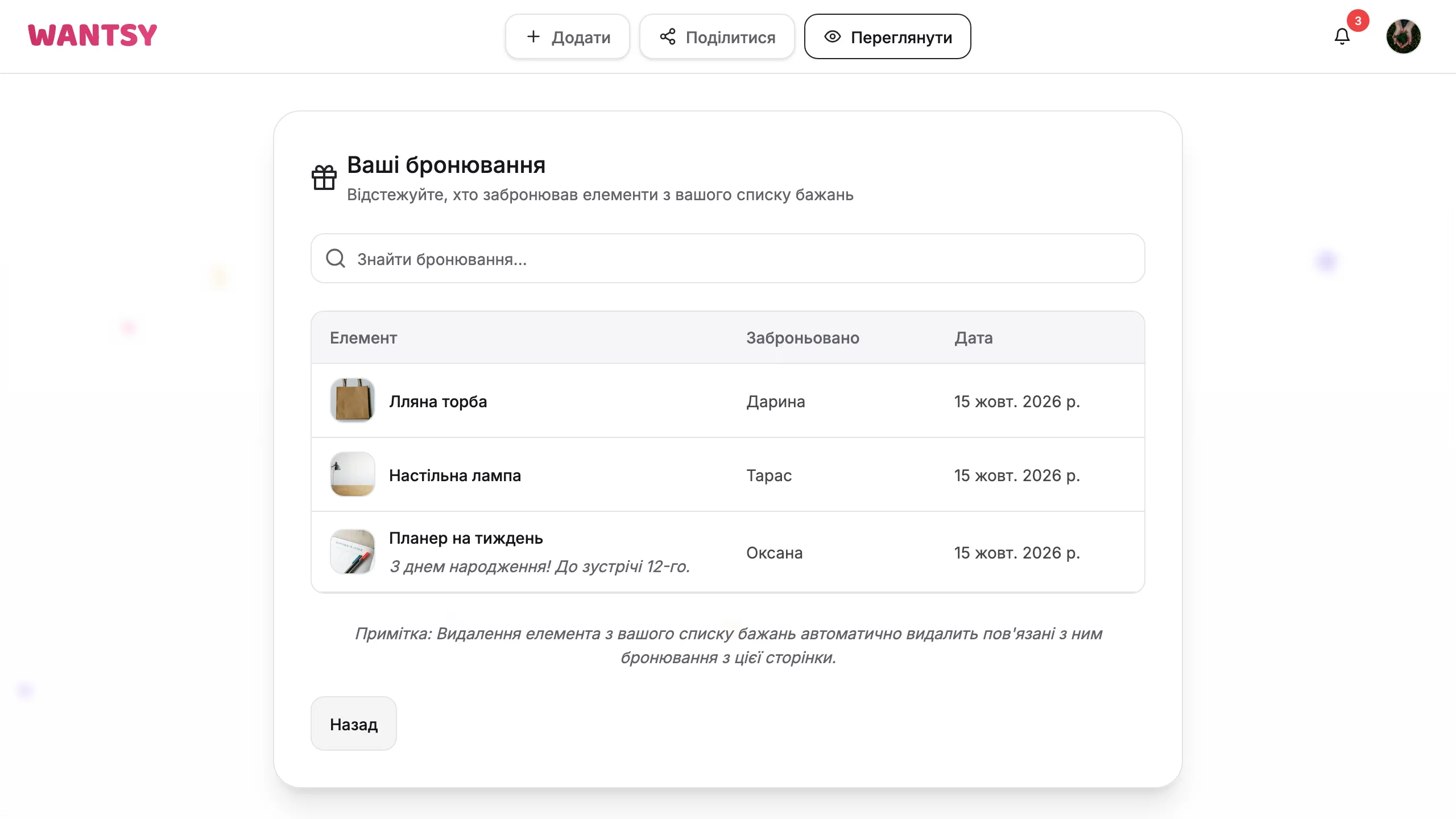1456x819 pixels.
Task: Open the Лляна торба thumbnail
Action: pos(353,400)
